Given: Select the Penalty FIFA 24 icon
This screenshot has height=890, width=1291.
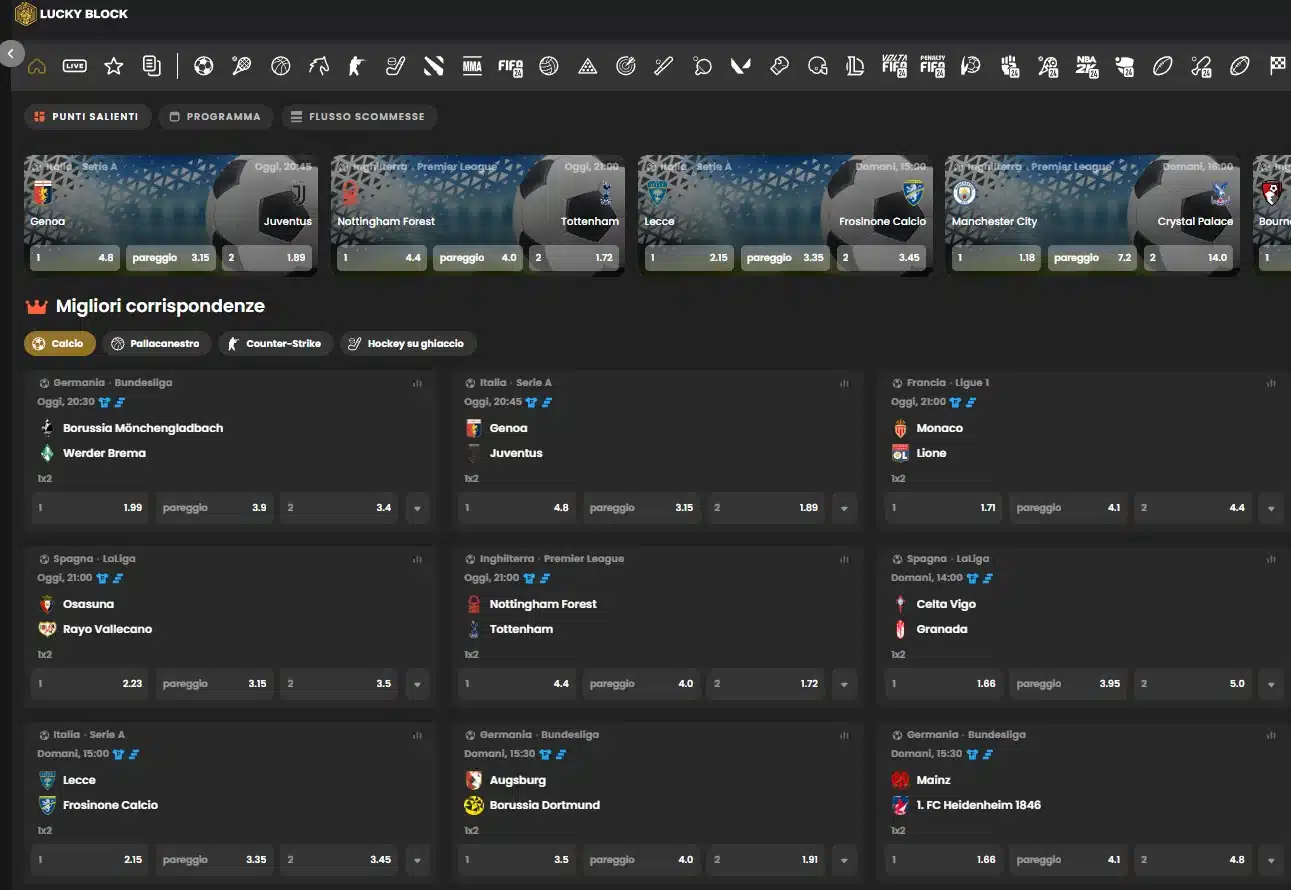Looking at the screenshot, I should point(933,66).
